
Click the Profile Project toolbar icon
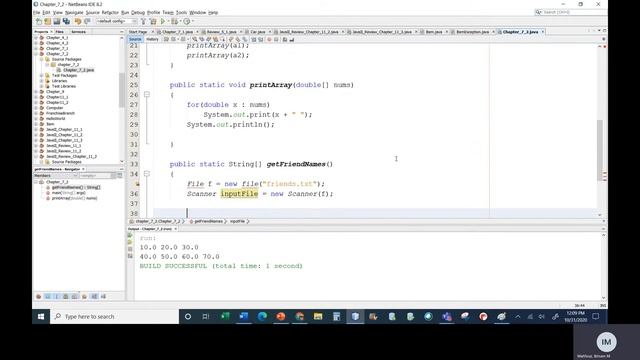coord(187,21)
